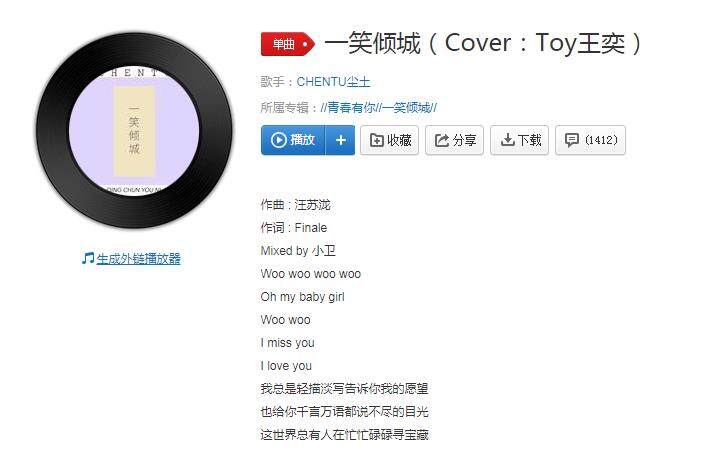Screen dimensions: 704x451
Task: Click the 收藏 folder icon
Action: point(376,140)
